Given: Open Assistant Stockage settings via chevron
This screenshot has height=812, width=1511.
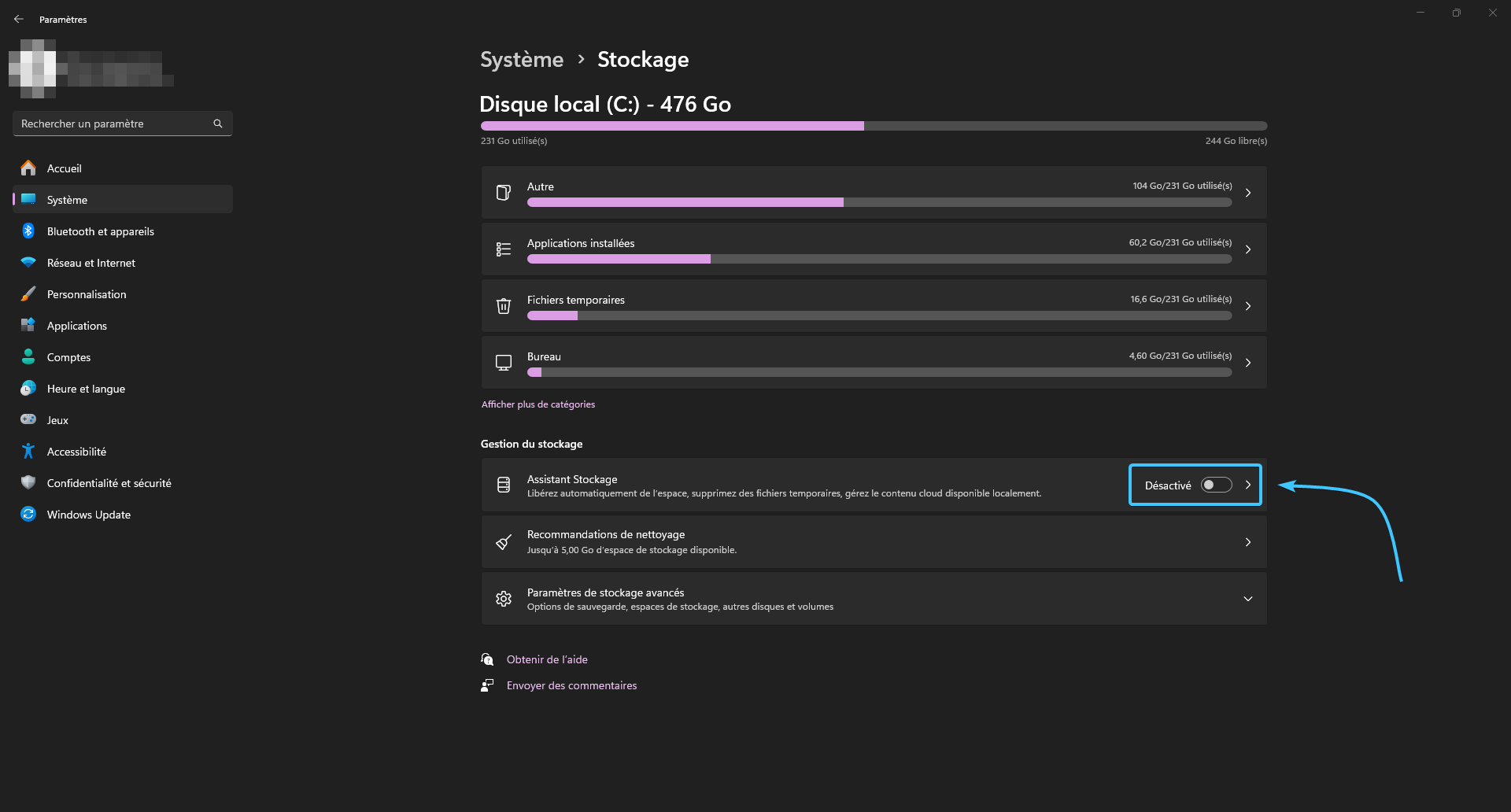Looking at the screenshot, I should [x=1248, y=485].
